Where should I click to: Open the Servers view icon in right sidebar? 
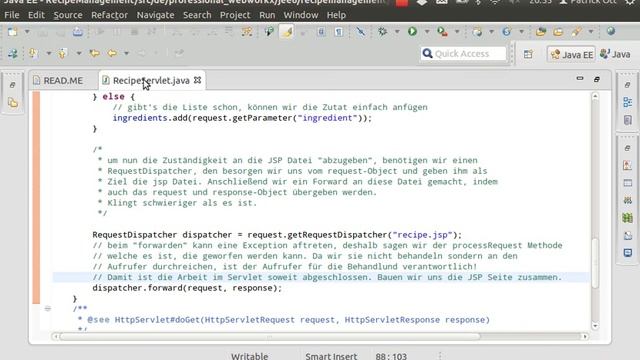[x=627, y=200]
